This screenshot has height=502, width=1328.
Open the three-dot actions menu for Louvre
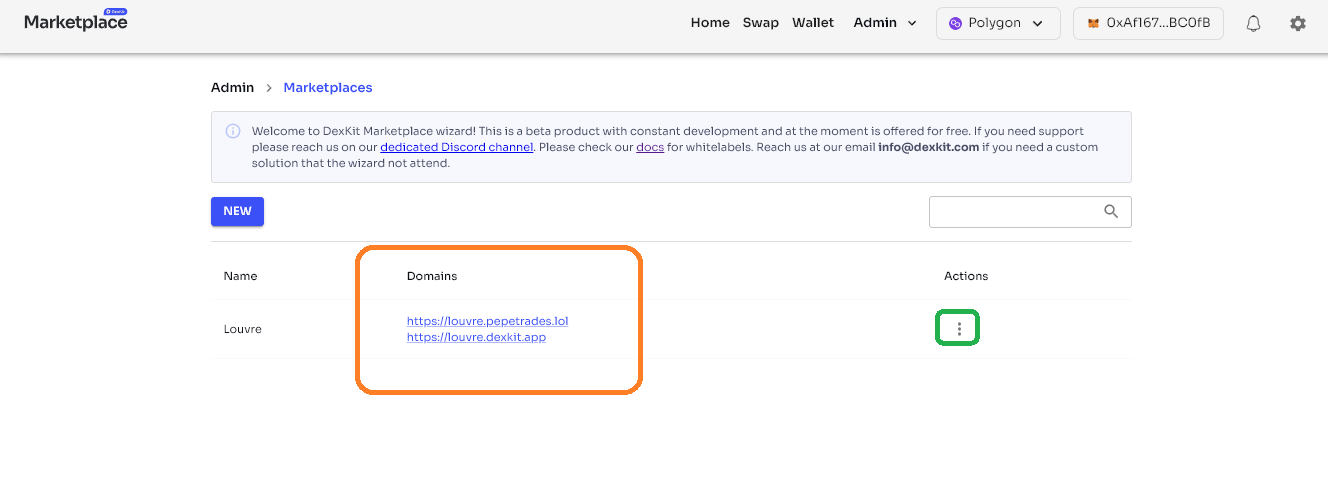(x=958, y=328)
